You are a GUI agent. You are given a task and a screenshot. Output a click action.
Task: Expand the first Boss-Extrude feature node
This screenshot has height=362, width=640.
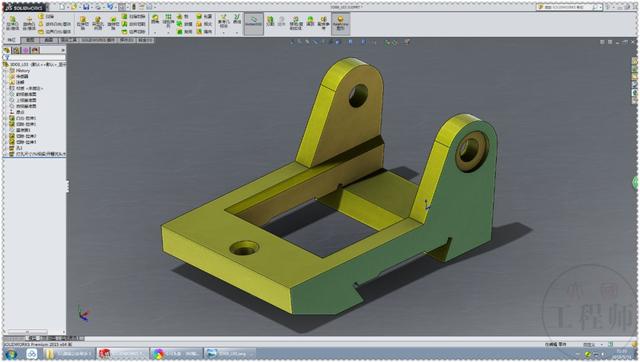pyautogui.click(x=5, y=118)
